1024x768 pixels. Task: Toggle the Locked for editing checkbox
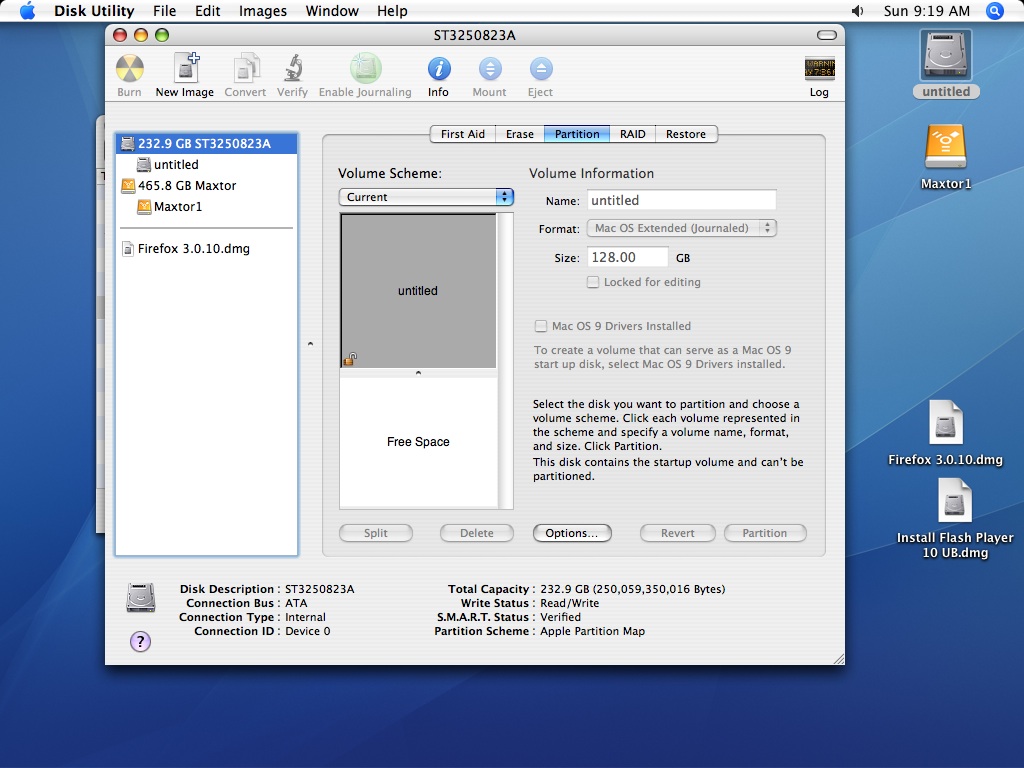point(593,282)
